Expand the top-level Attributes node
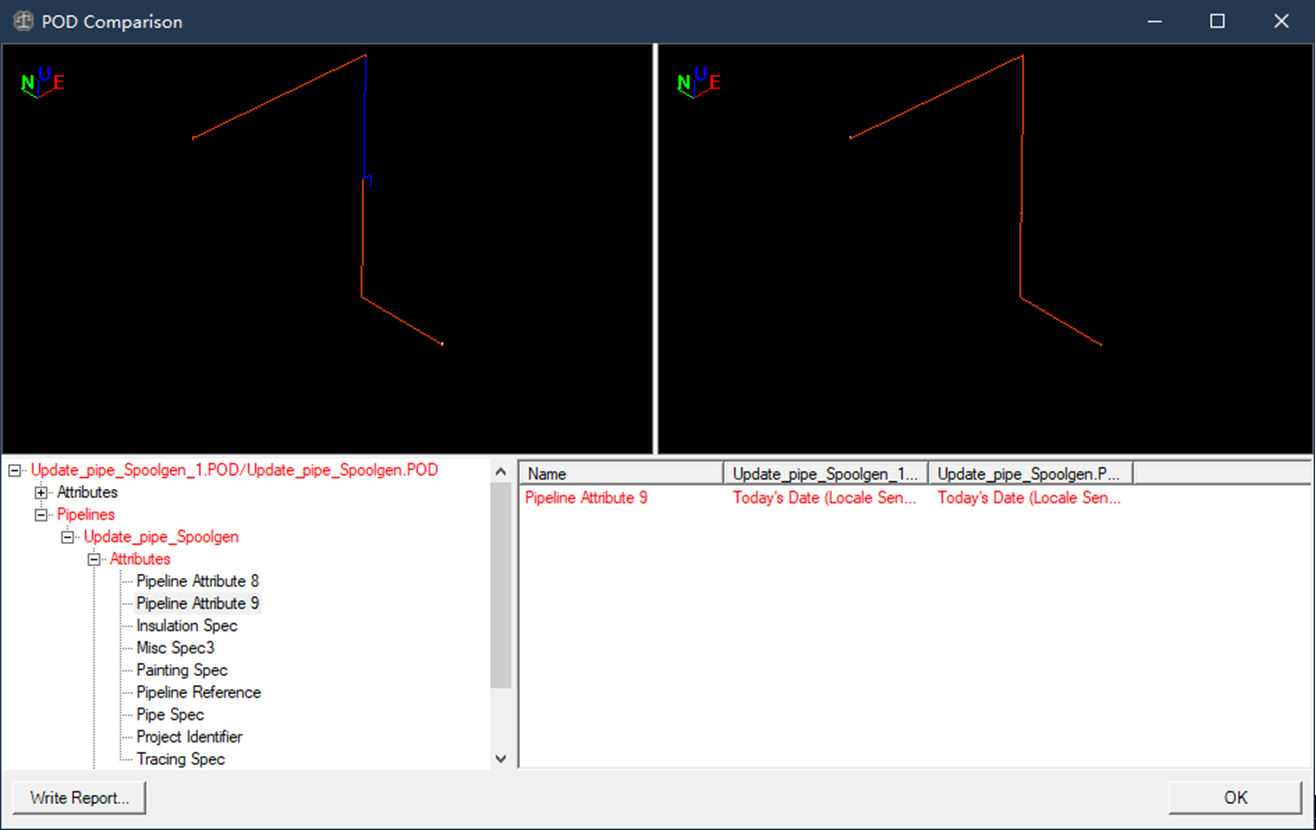The image size is (1316, 831). point(41,493)
